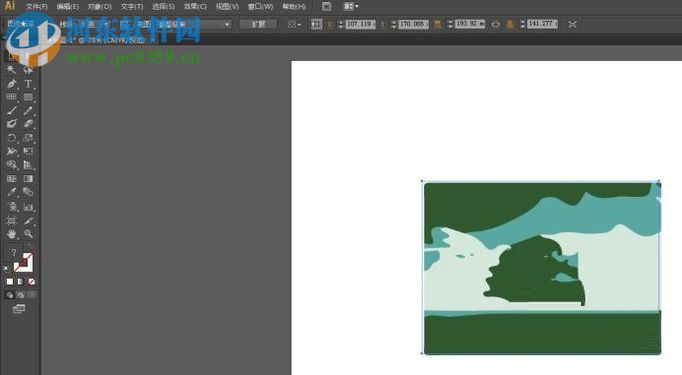The width and height of the screenshot is (682, 375).
Task: Select the Rectangular Grid tool
Action: coord(11,97)
